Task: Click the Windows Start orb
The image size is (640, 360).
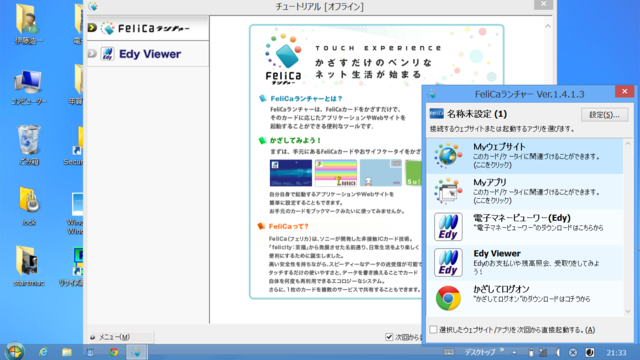Action: click(x=15, y=351)
